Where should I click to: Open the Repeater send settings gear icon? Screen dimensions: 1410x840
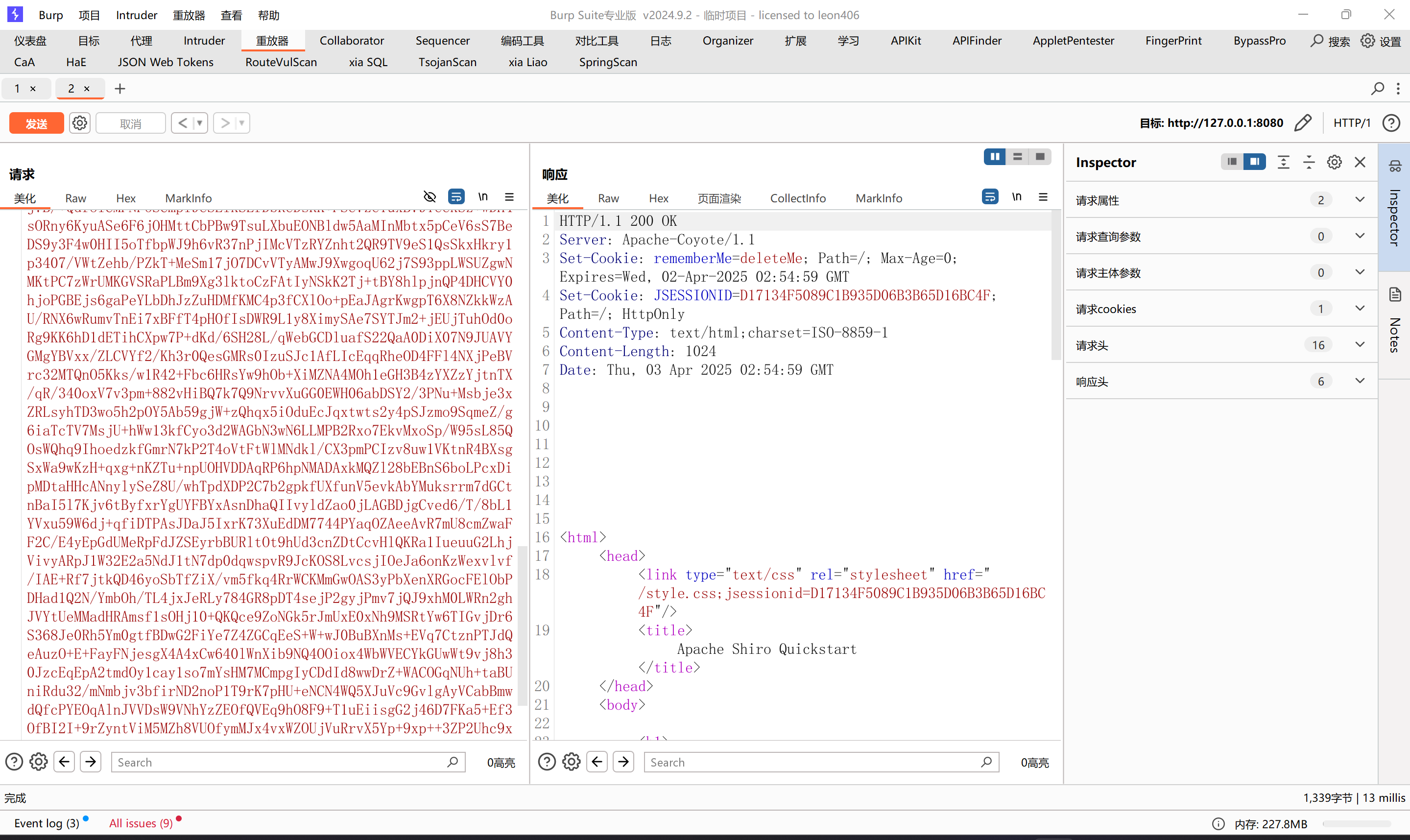pos(80,123)
